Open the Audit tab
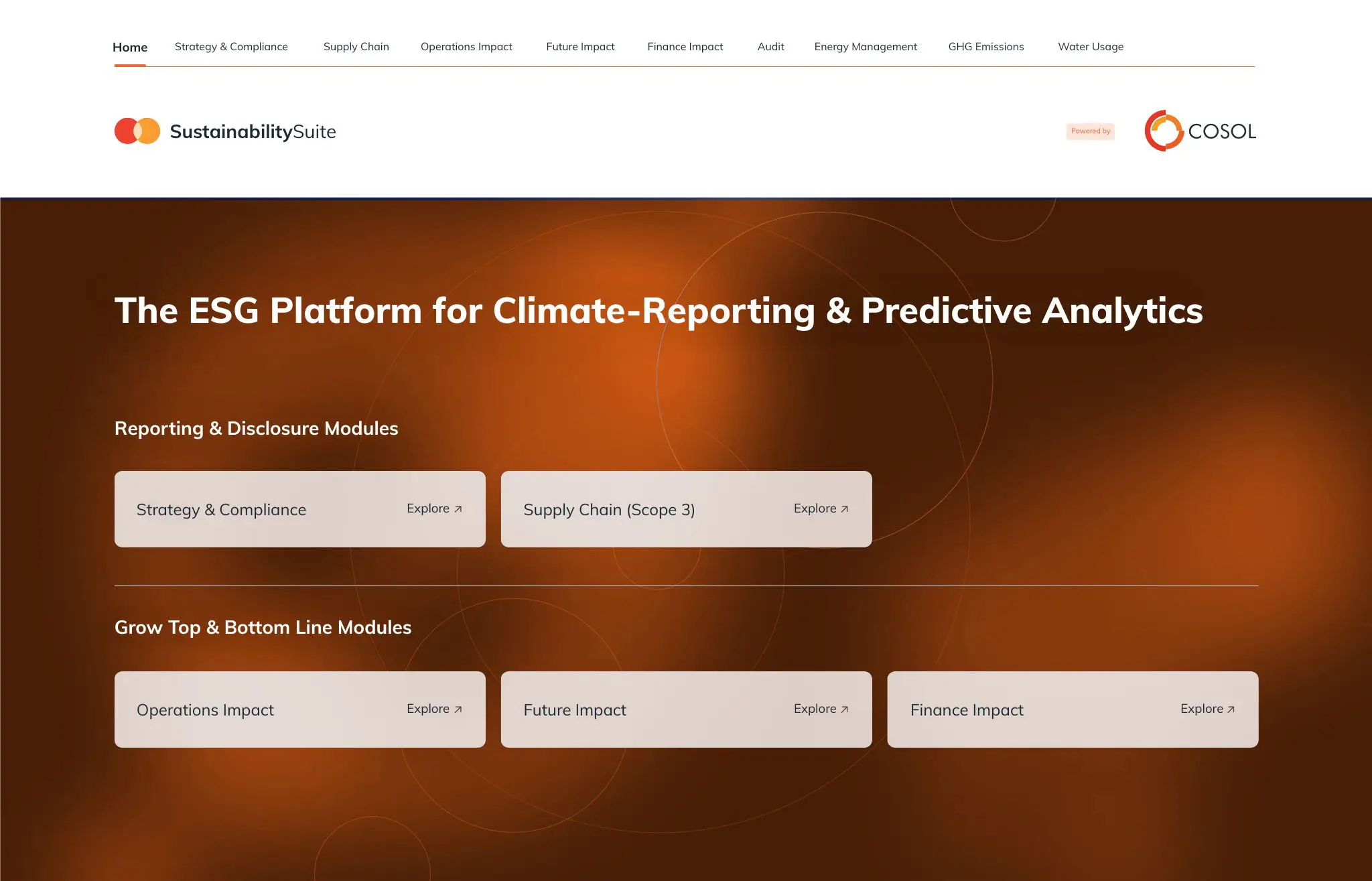This screenshot has width=1372, height=881. 770,47
